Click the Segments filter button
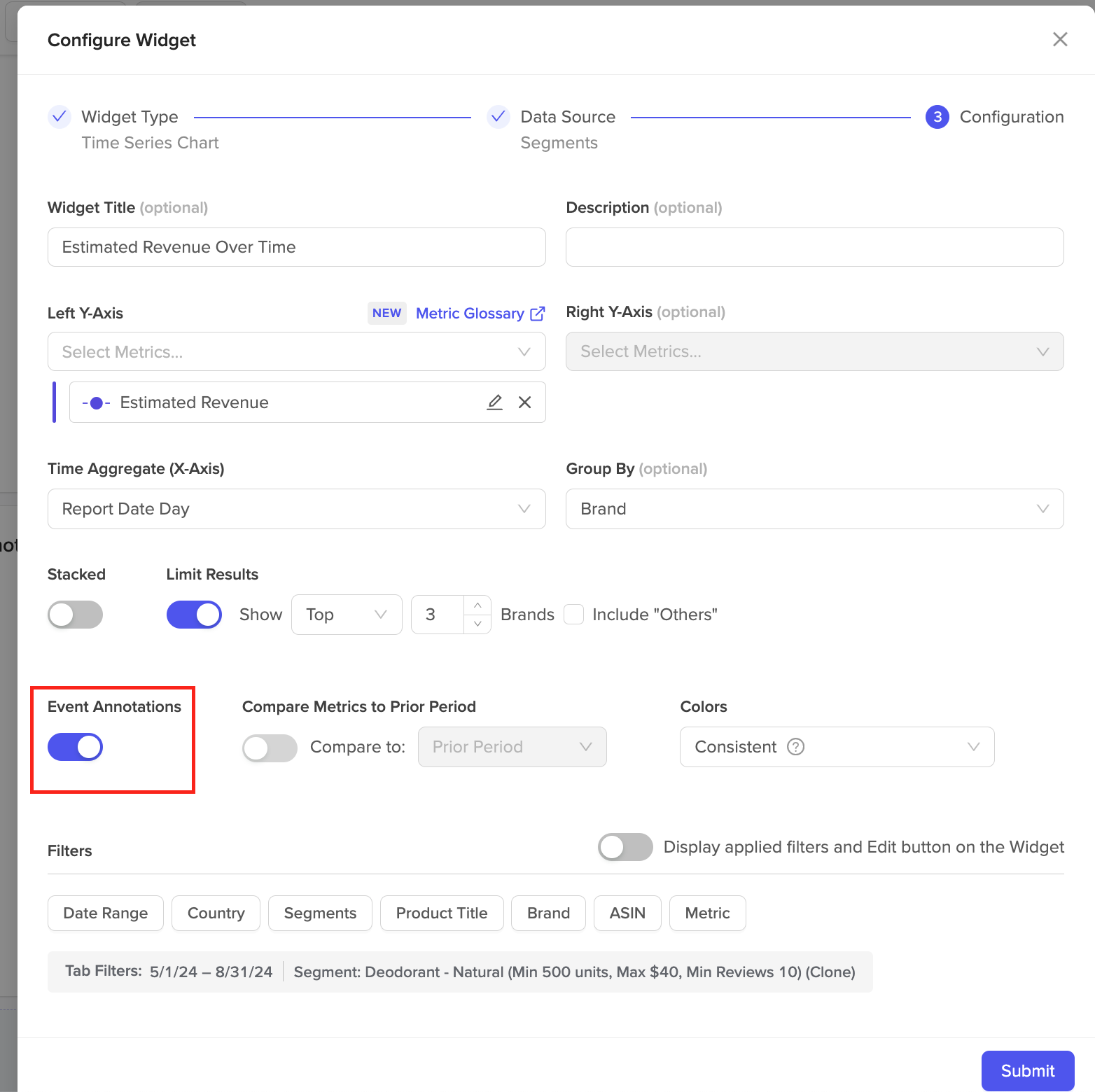The width and height of the screenshot is (1095, 1092). pos(320,913)
